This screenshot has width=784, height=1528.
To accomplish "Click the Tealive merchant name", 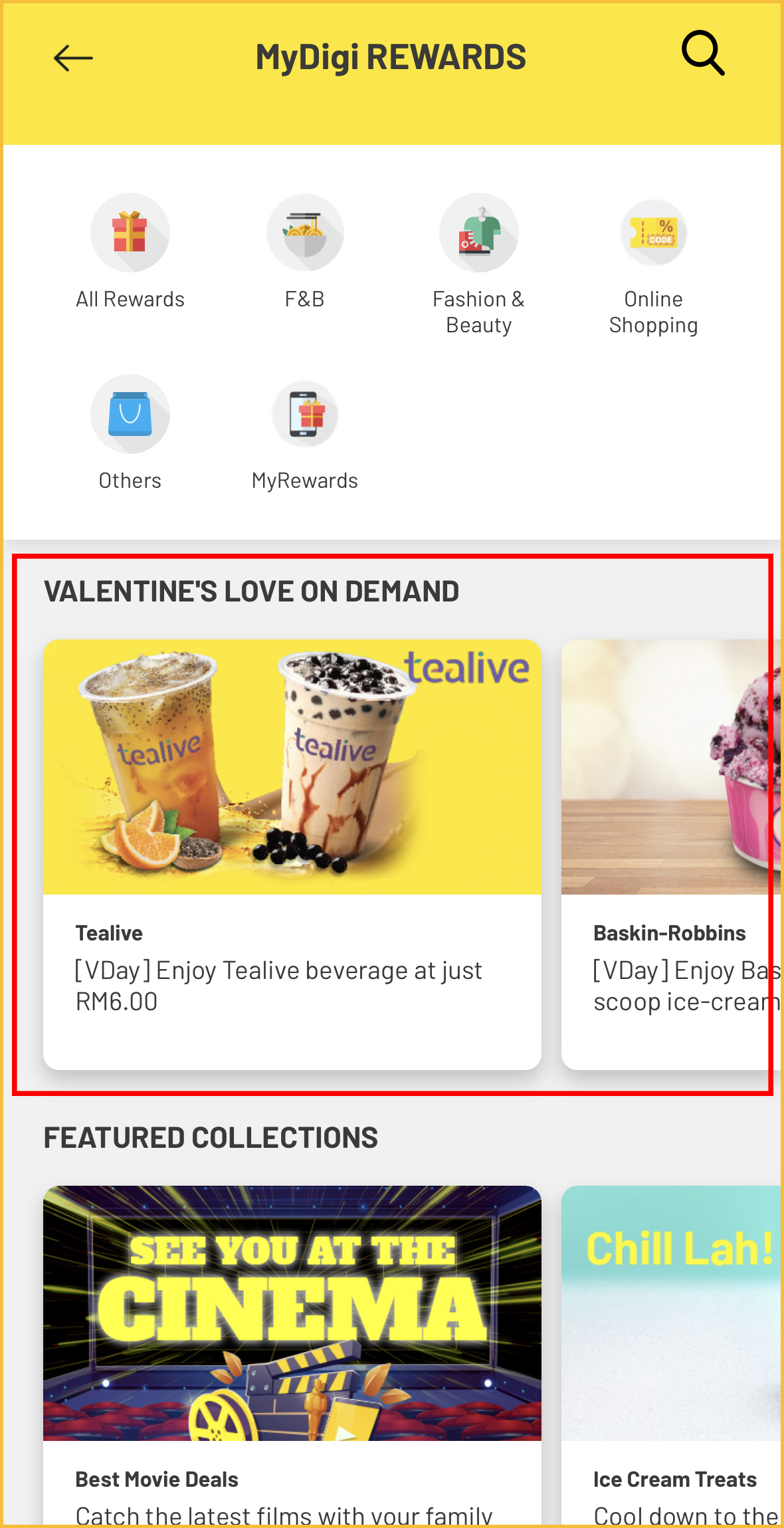I will [x=109, y=933].
